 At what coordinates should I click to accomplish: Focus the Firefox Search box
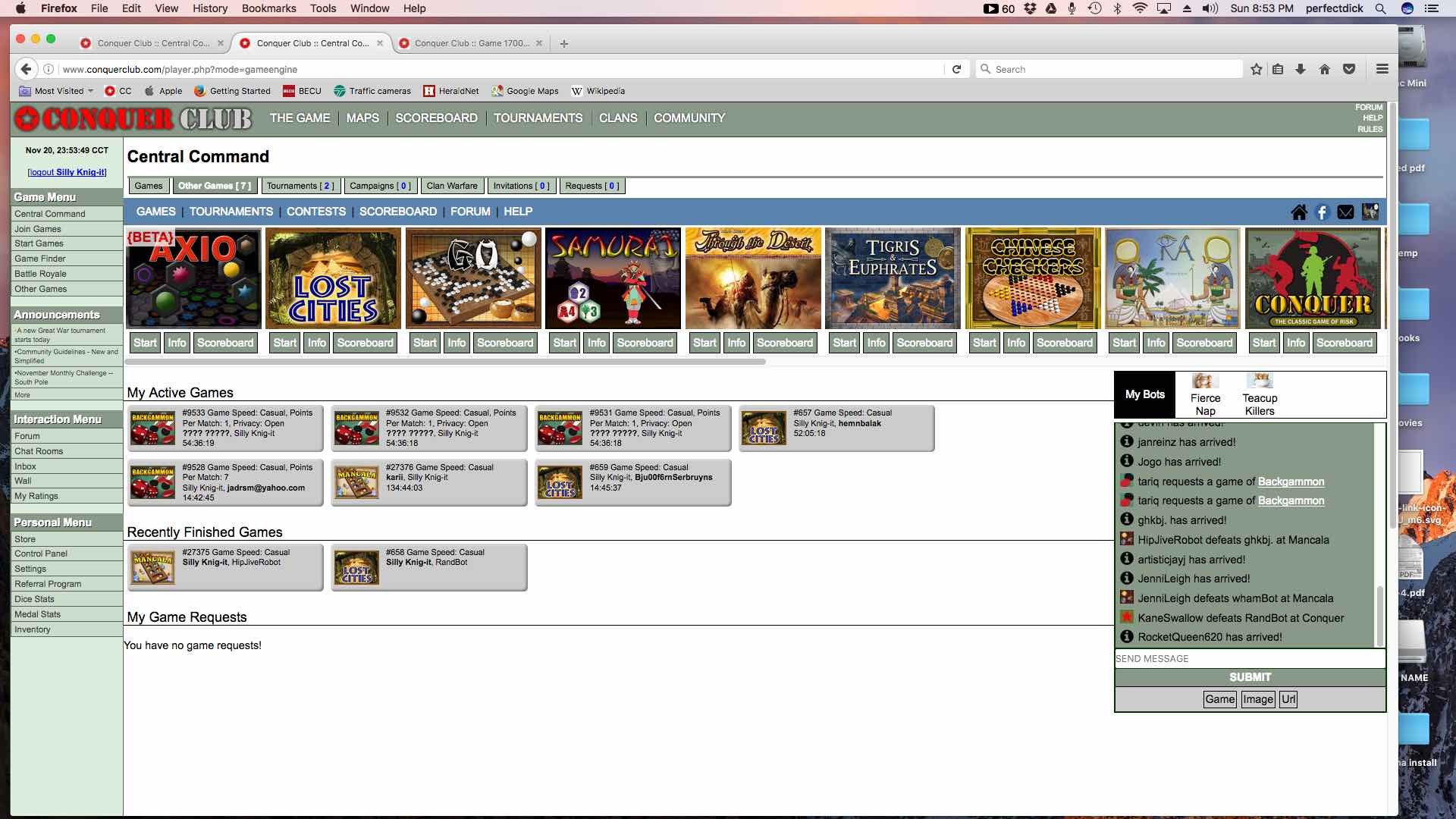point(1109,69)
